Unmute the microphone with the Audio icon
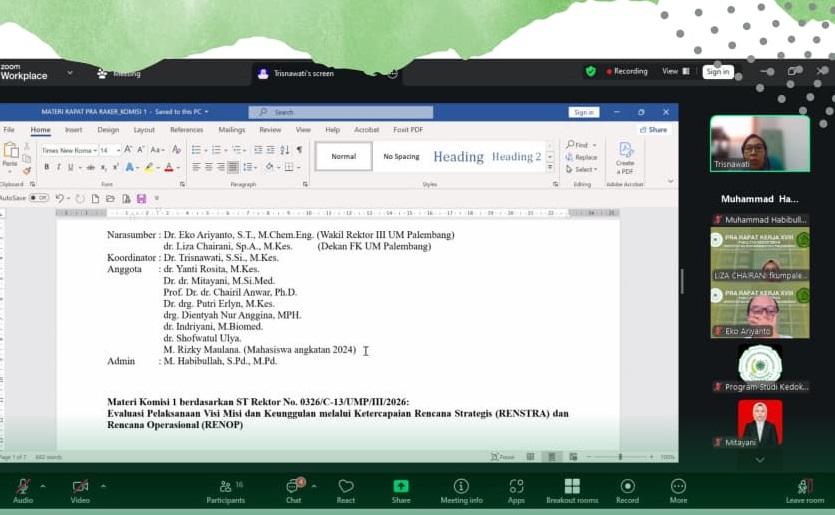 [22, 486]
